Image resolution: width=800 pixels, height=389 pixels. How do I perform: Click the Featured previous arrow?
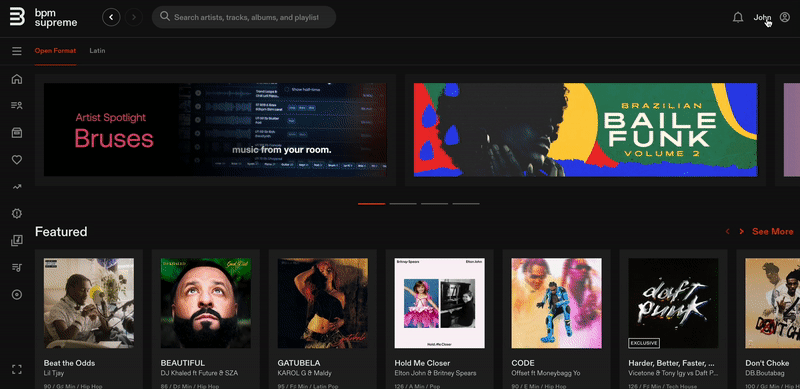tap(728, 232)
